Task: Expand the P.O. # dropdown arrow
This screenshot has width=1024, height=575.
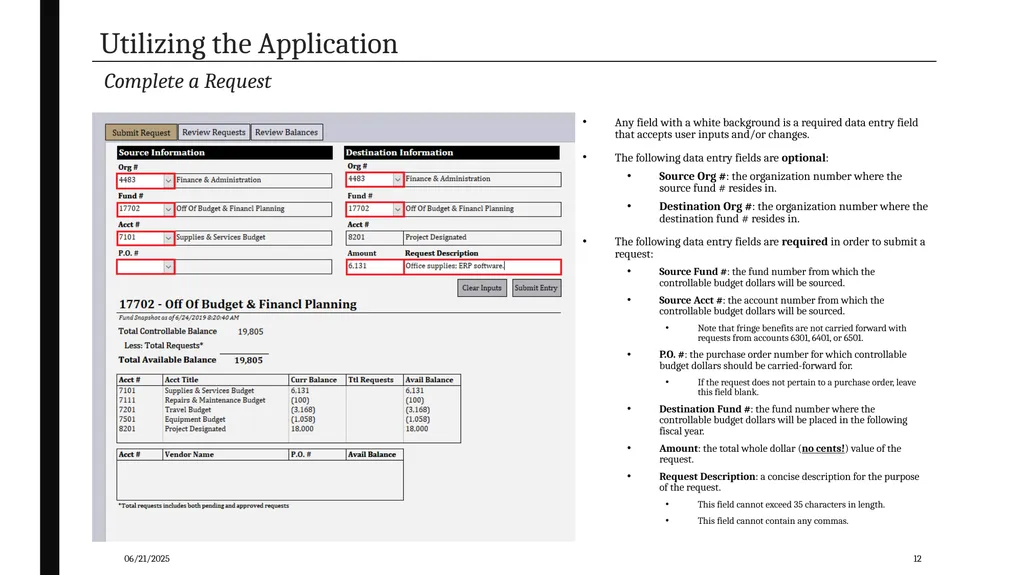Action: (x=168, y=267)
